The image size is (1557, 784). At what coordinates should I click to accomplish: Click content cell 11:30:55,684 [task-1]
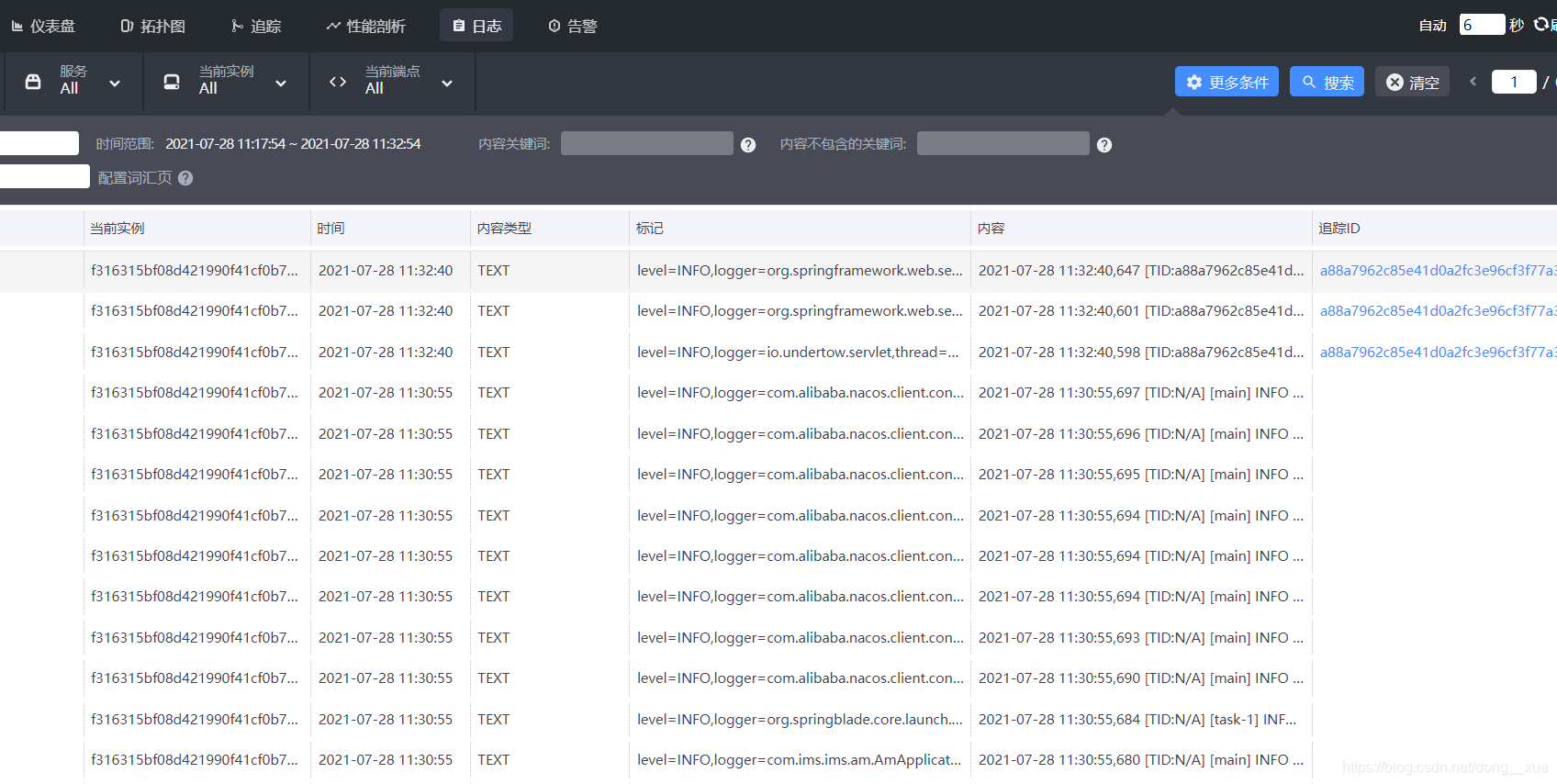(1137, 719)
